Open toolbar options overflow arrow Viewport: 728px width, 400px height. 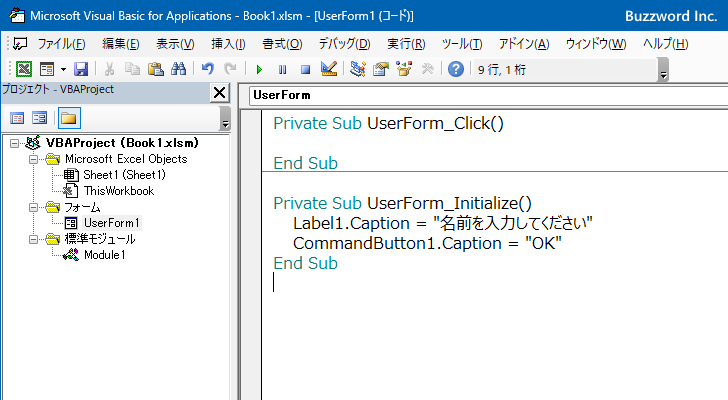(663, 70)
